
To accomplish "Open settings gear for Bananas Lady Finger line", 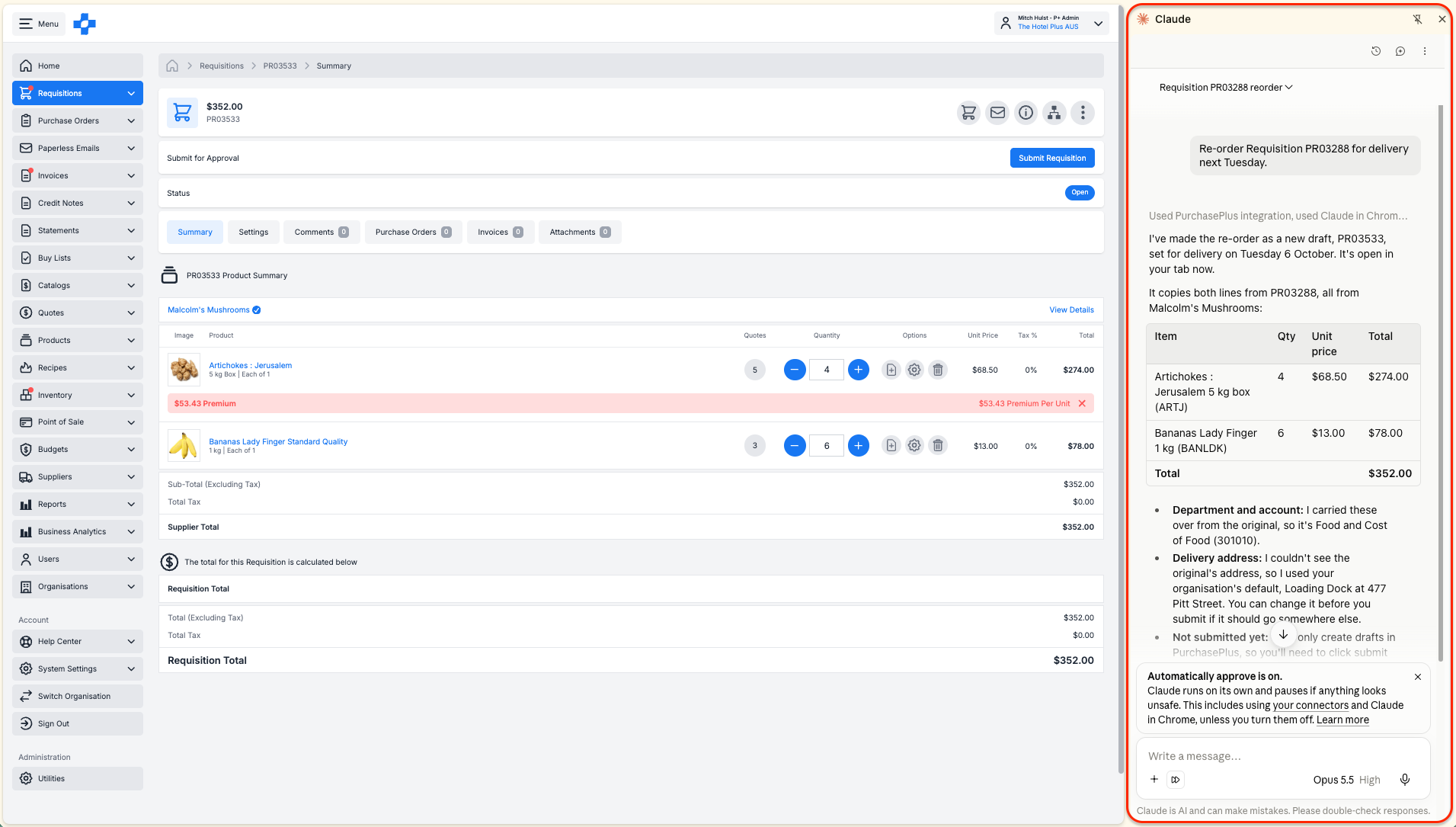I will pyautogui.click(x=914, y=445).
